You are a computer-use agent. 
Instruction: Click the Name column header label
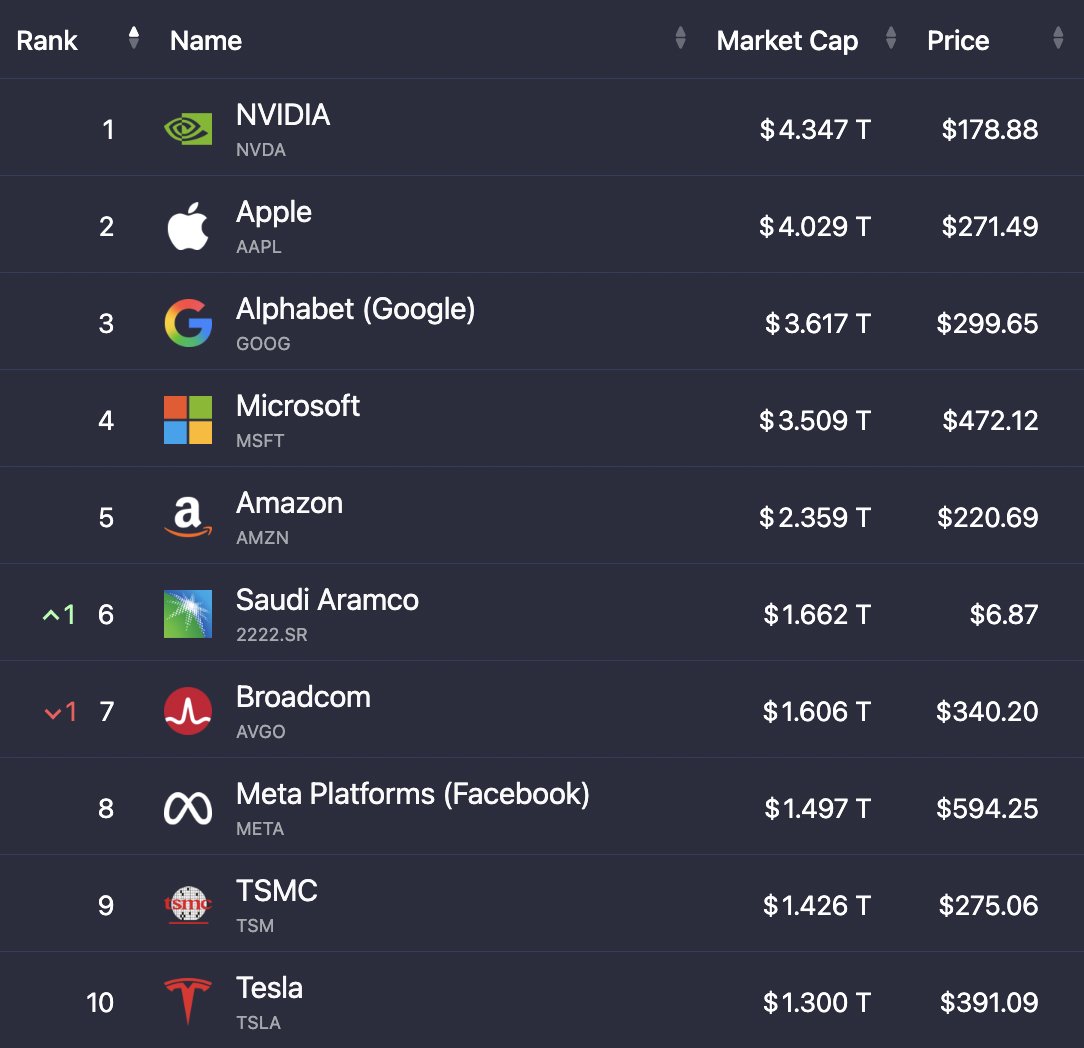coord(206,41)
